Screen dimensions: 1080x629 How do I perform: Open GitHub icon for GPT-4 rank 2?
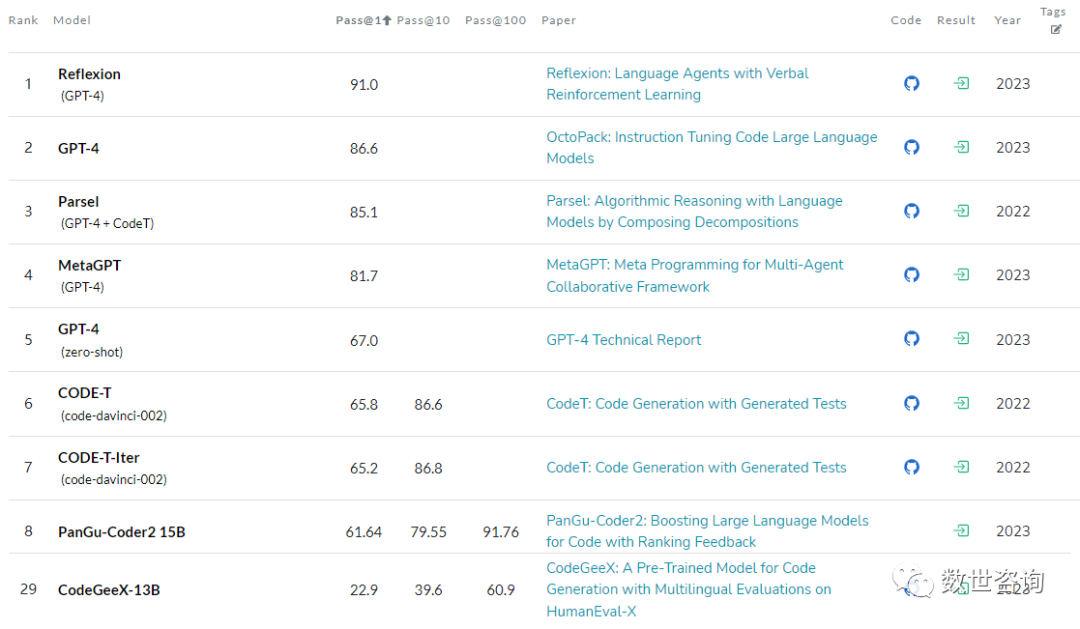point(911,147)
